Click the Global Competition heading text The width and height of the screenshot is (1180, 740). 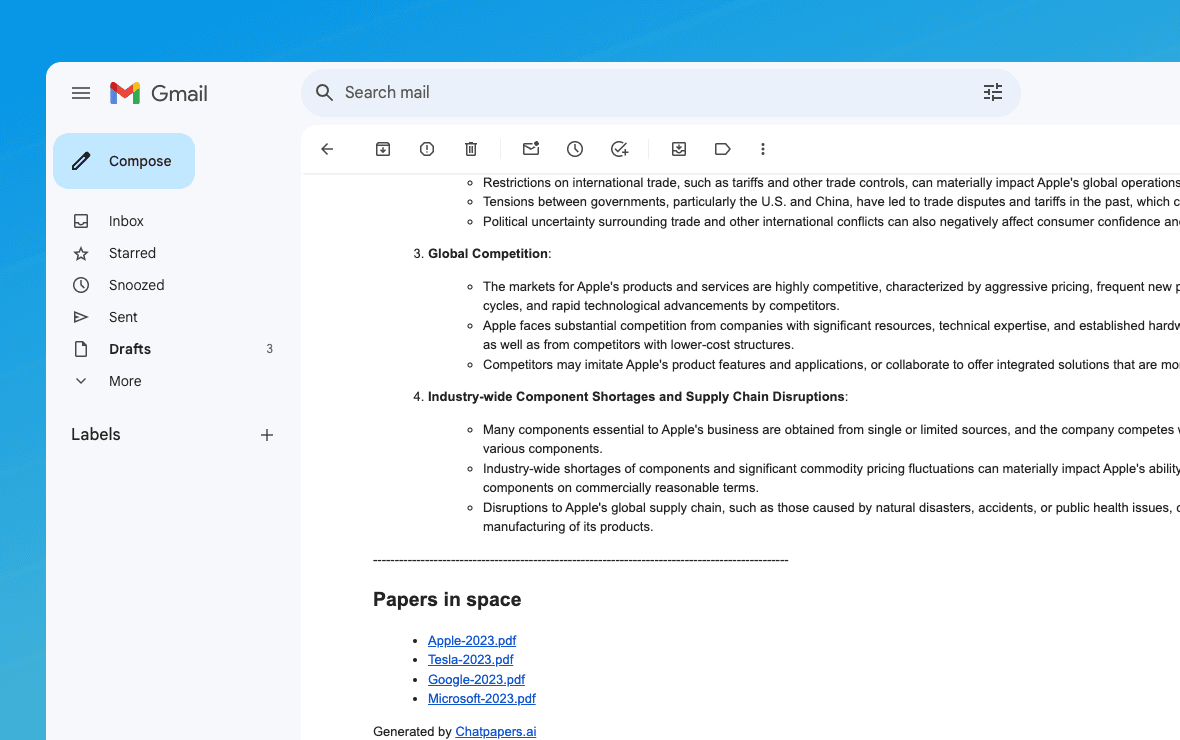click(488, 254)
